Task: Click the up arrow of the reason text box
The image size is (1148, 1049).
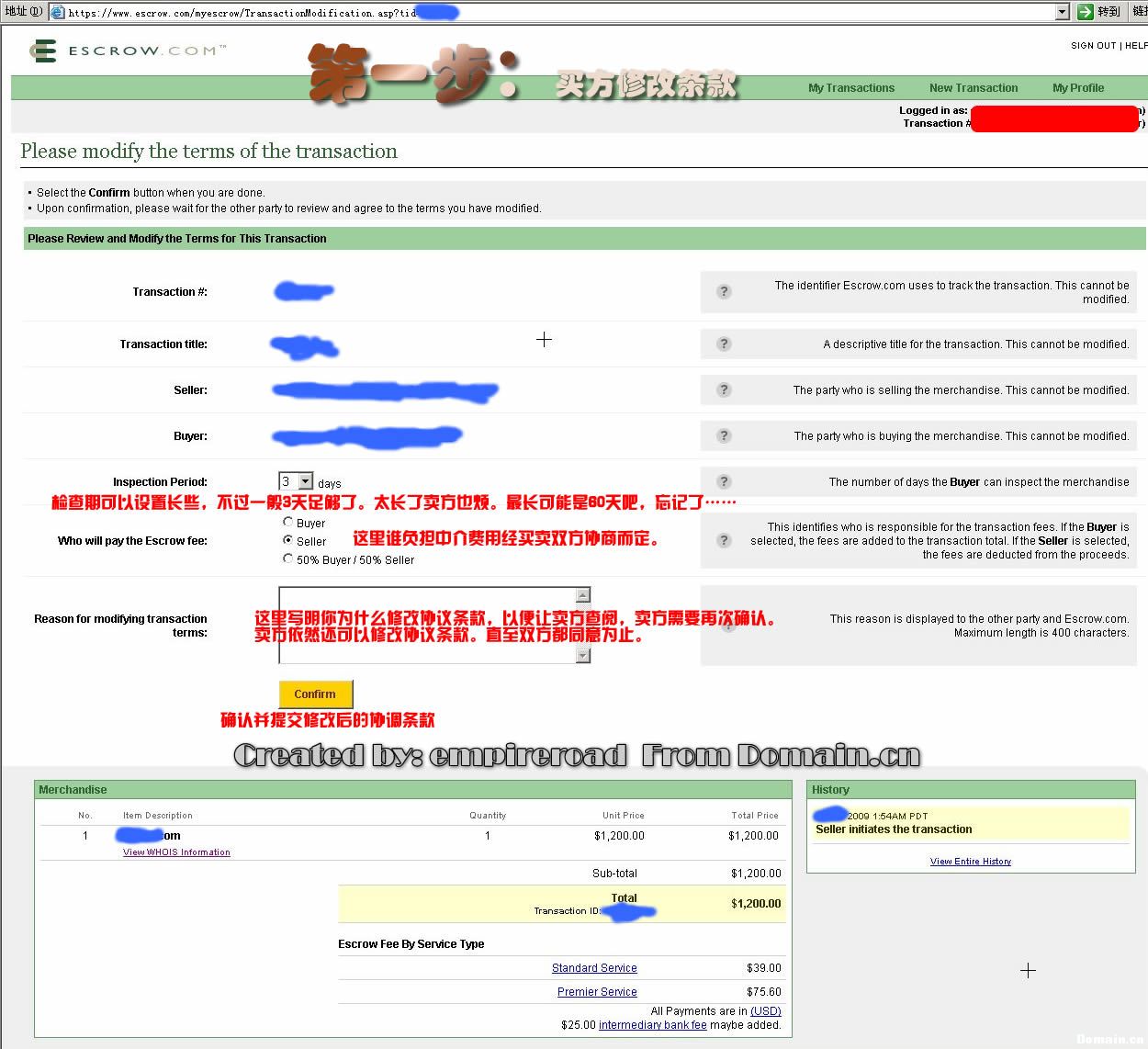Action: point(582,595)
